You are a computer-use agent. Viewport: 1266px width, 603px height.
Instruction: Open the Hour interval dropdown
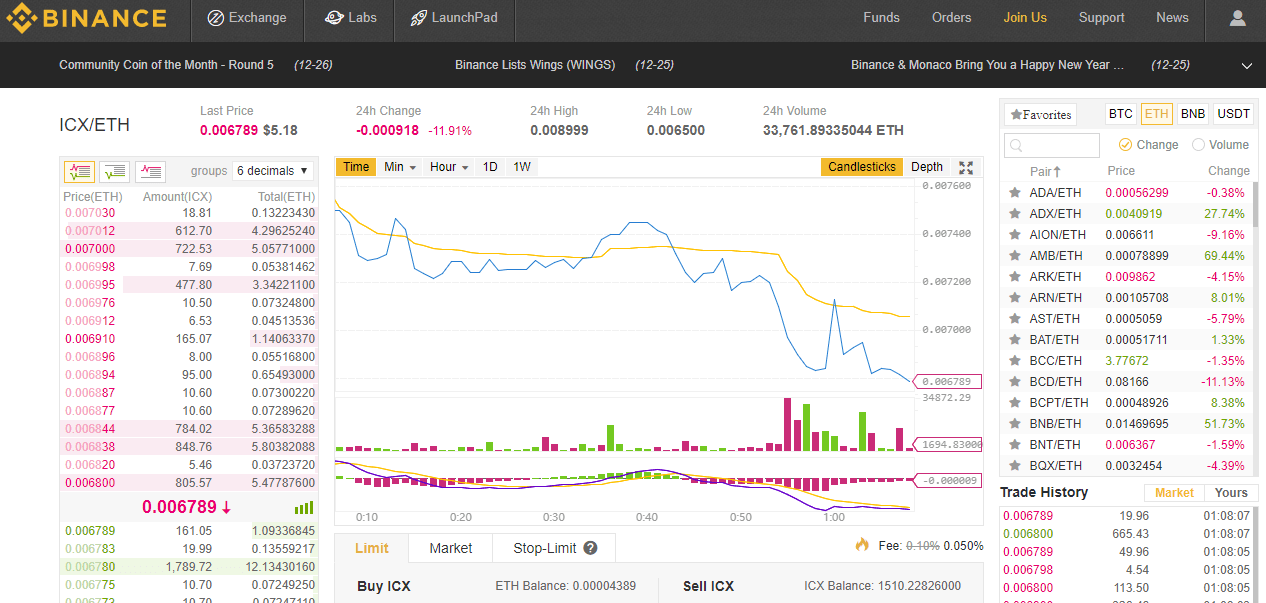448,166
